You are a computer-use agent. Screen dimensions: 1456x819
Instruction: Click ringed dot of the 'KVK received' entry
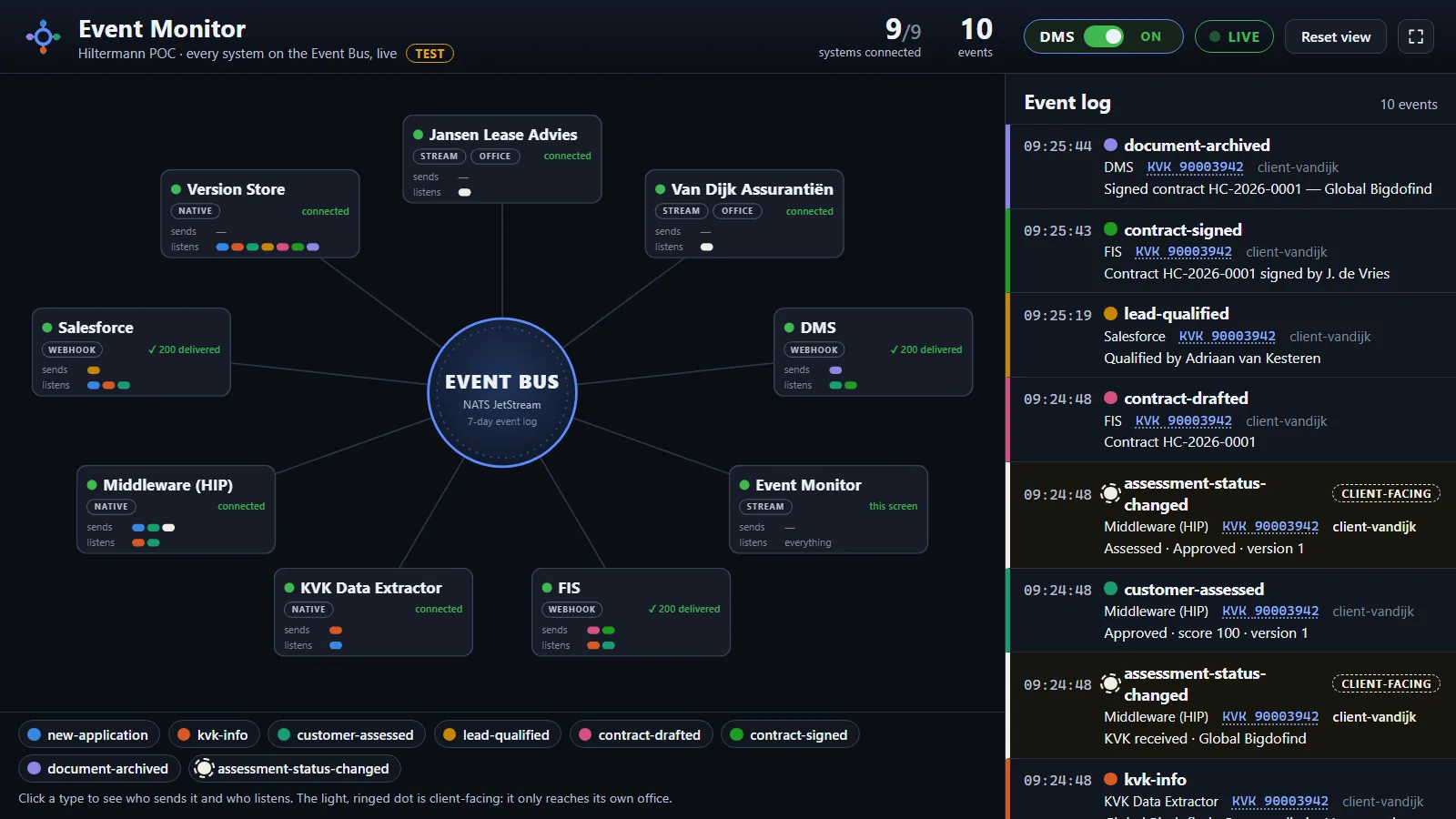tap(1110, 683)
